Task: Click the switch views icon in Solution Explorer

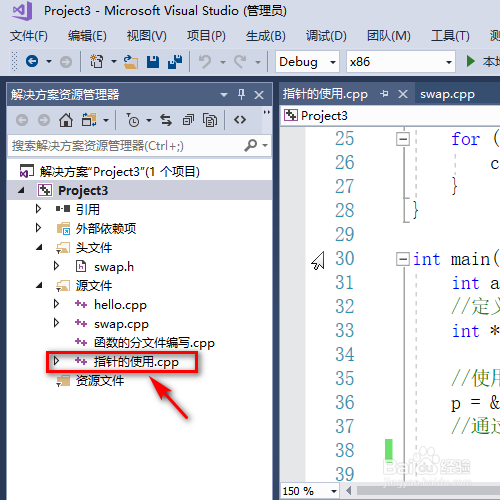Action: pyautogui.click(x=89, y=120)
